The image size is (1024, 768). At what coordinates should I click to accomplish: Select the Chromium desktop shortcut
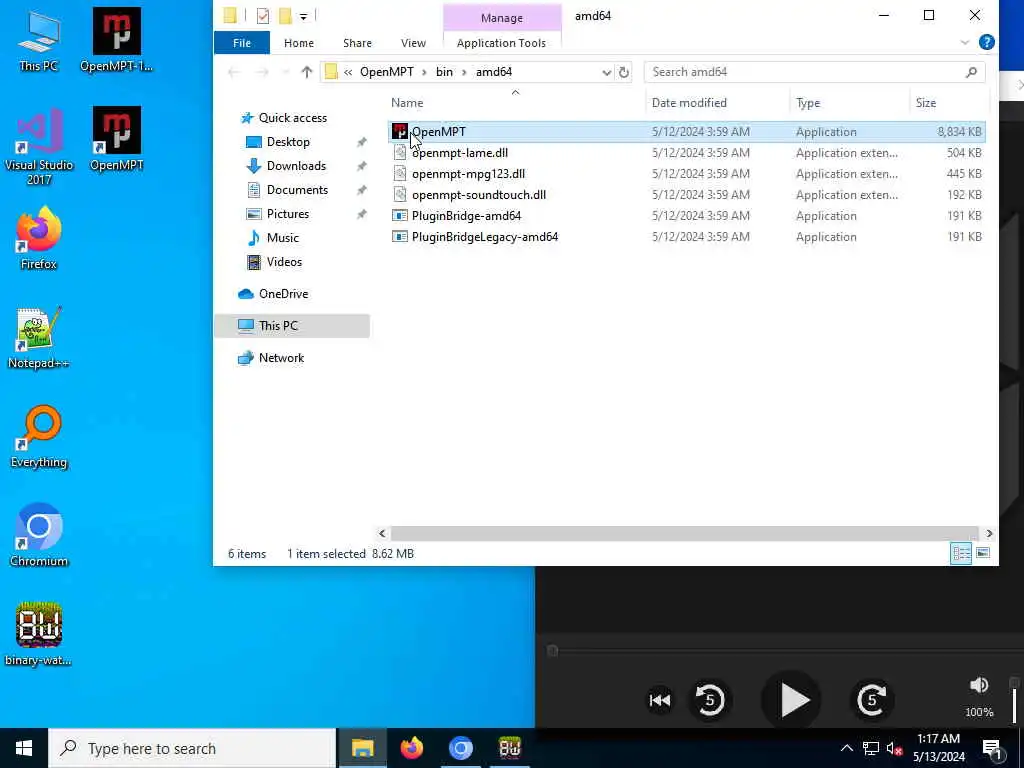tap(39, 536)
